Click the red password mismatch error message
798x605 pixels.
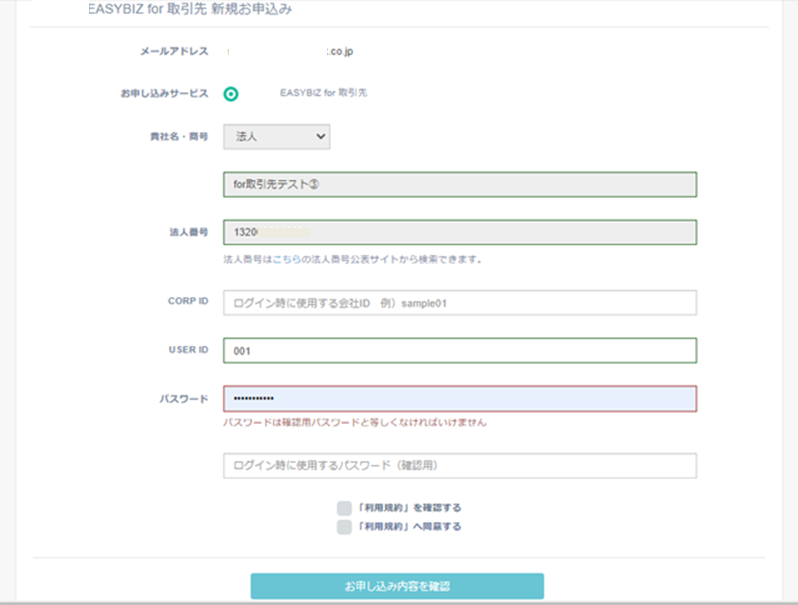pyautogui.click(x=354, y=423)
